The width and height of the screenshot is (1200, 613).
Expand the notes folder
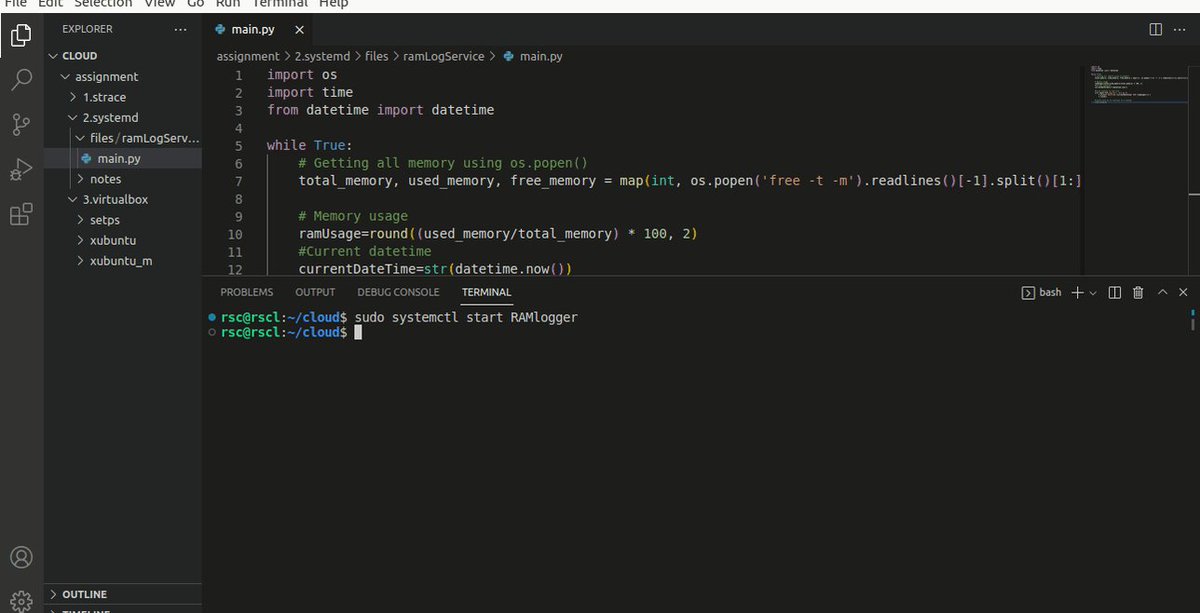[x=123, y=179]
